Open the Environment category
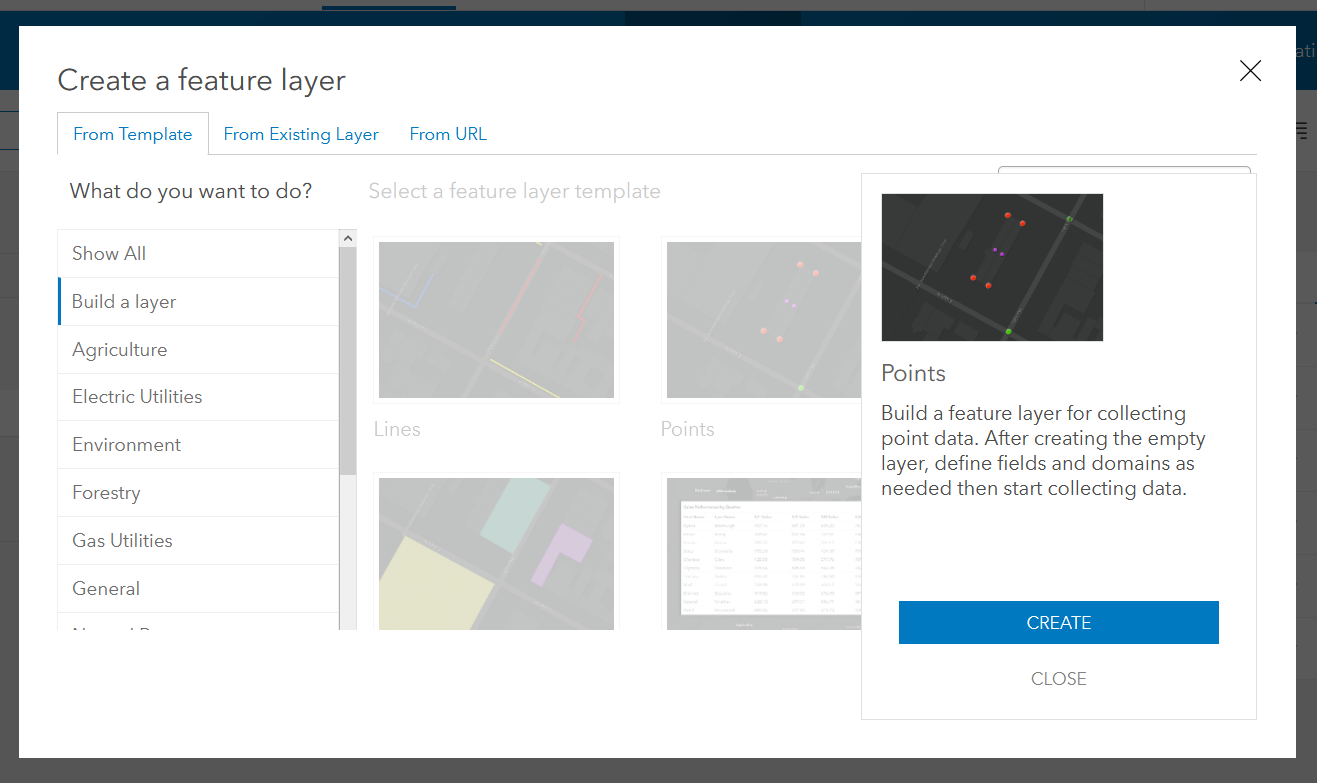This screenshot has width=1317, height=783. [x=126, y=444]
